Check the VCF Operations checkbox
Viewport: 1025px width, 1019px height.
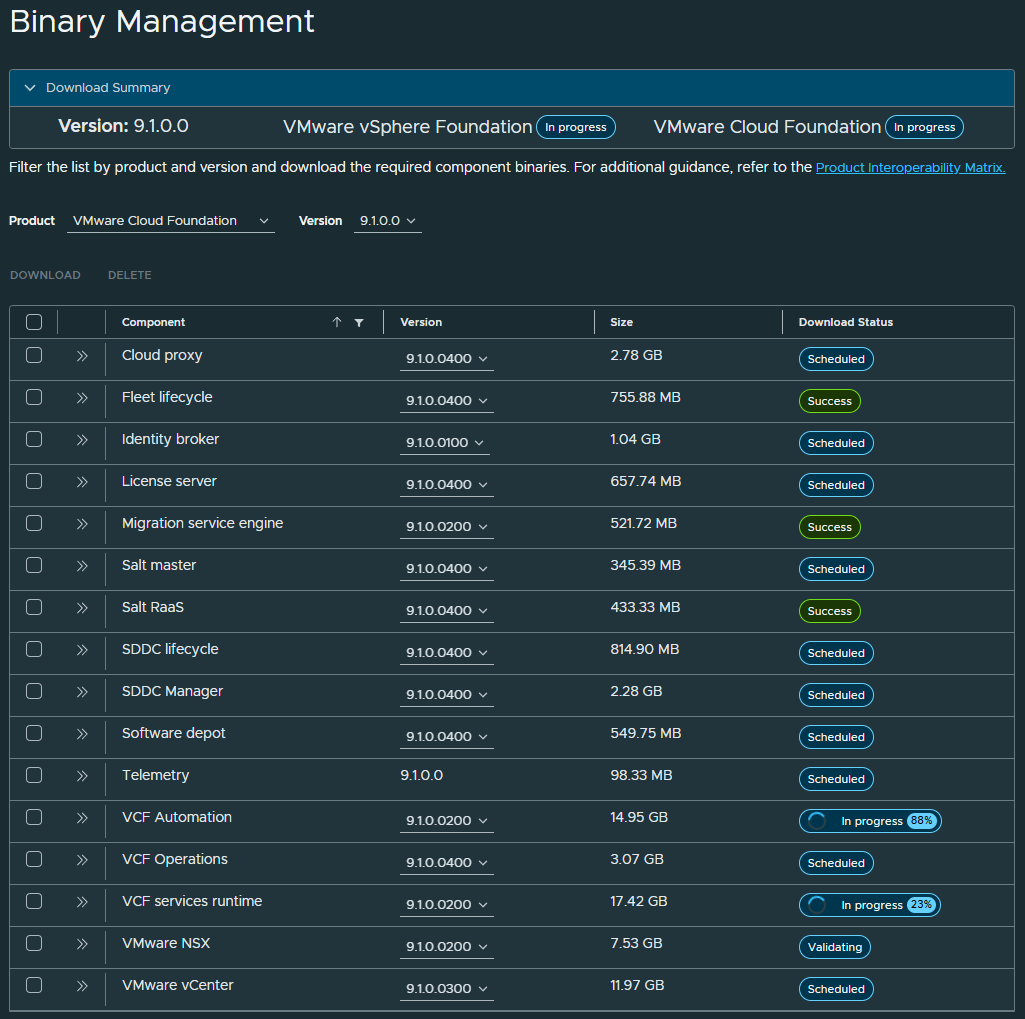[x=34, y=859]
